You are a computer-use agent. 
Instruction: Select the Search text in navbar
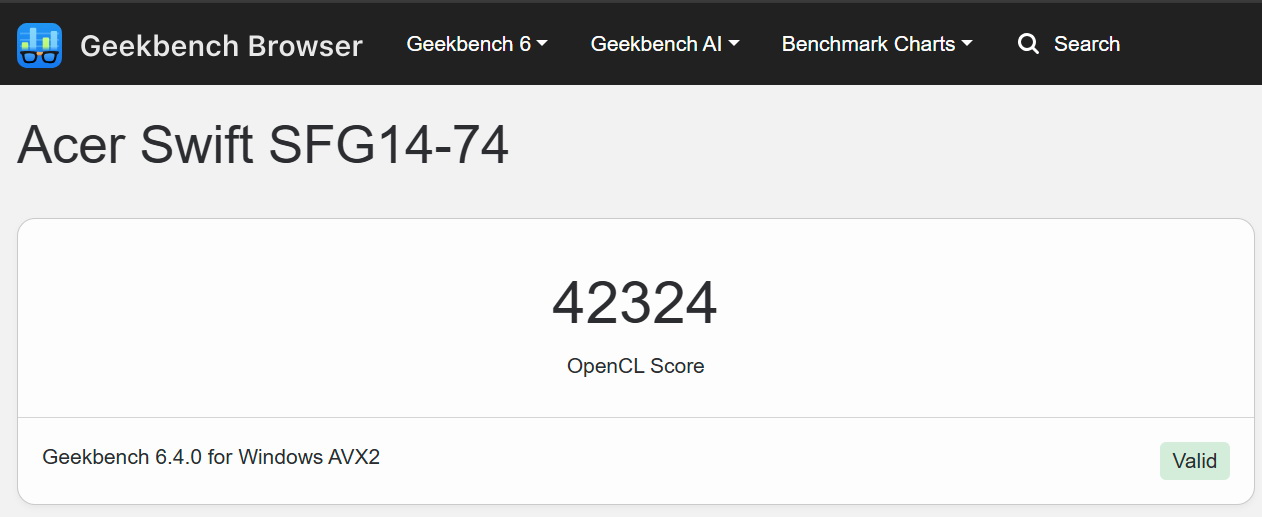(x=1087, y=44)
